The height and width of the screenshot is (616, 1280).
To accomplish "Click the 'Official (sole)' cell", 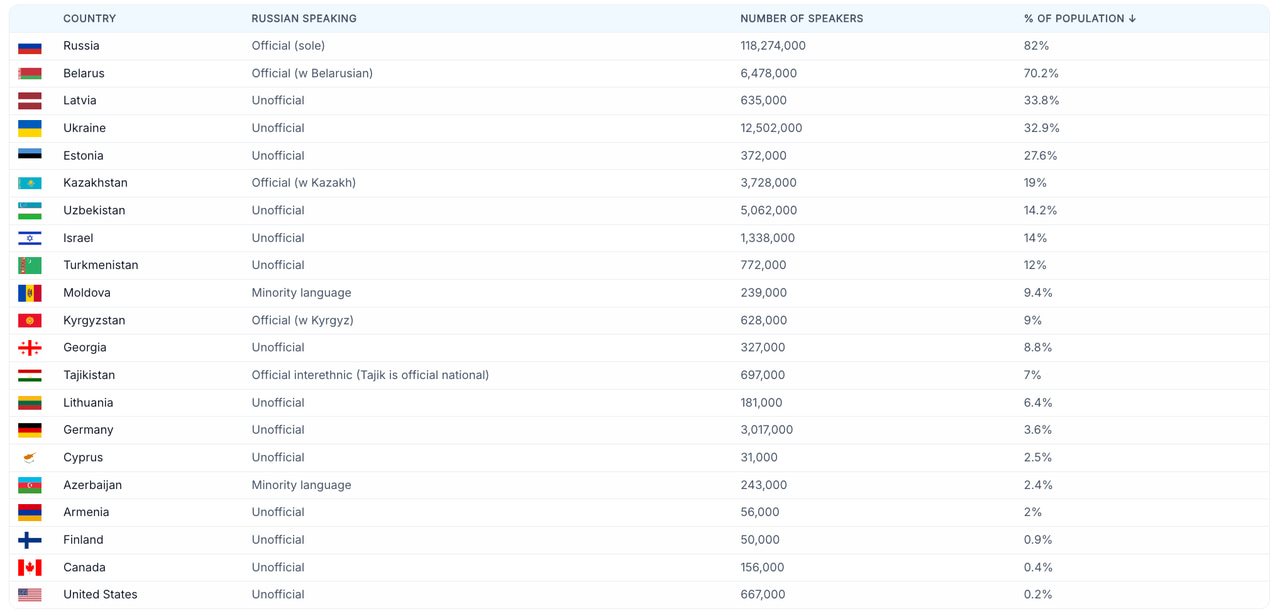I will pyautogui.click(x=288, y=46).
